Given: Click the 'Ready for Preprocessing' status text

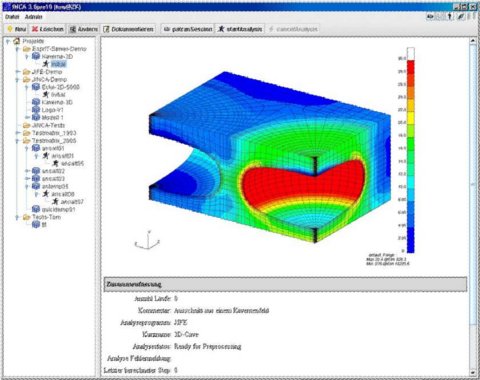Looking at the screenshot, I should [x=207, y=347].
